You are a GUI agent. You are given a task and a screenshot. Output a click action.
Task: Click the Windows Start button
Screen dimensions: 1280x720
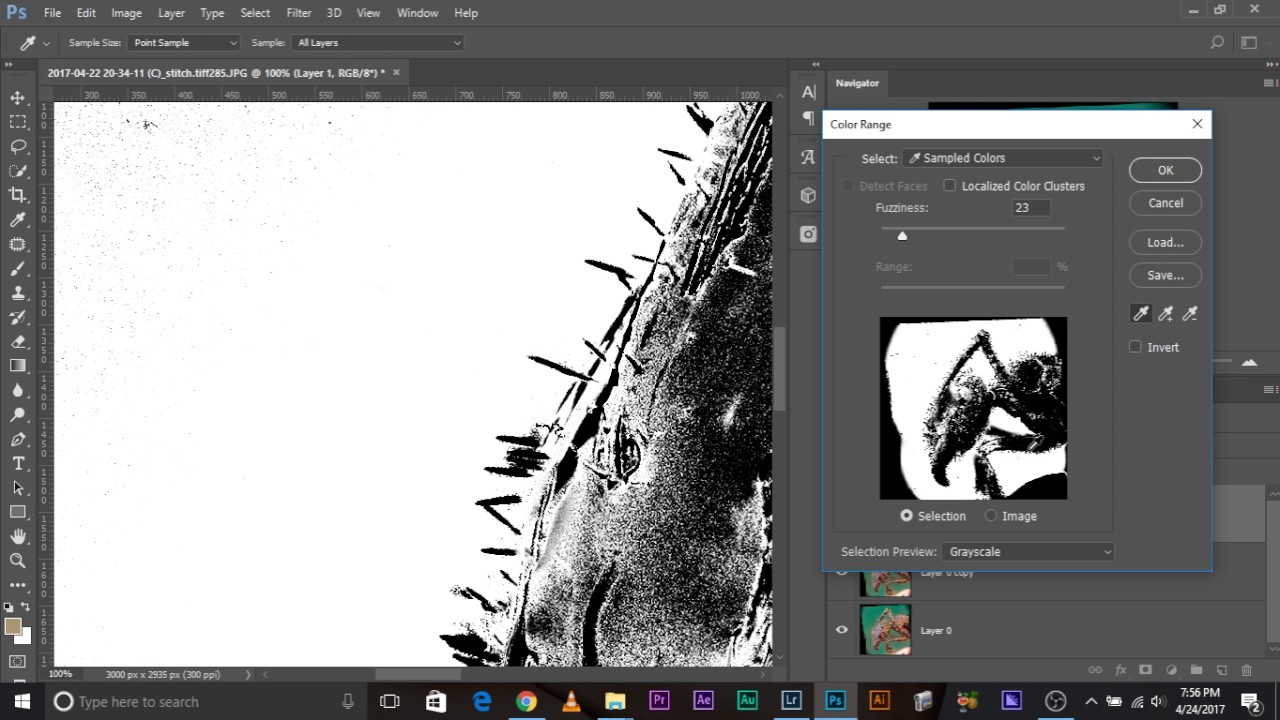tap(22, 701)
